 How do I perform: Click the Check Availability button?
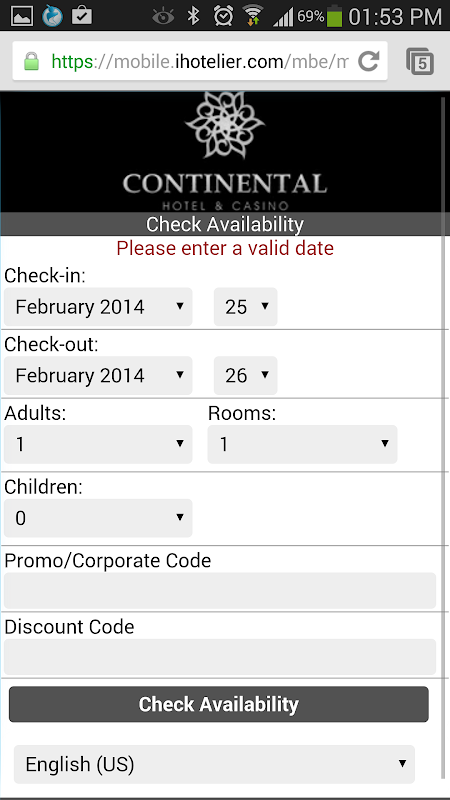click(x=219, y=704)
